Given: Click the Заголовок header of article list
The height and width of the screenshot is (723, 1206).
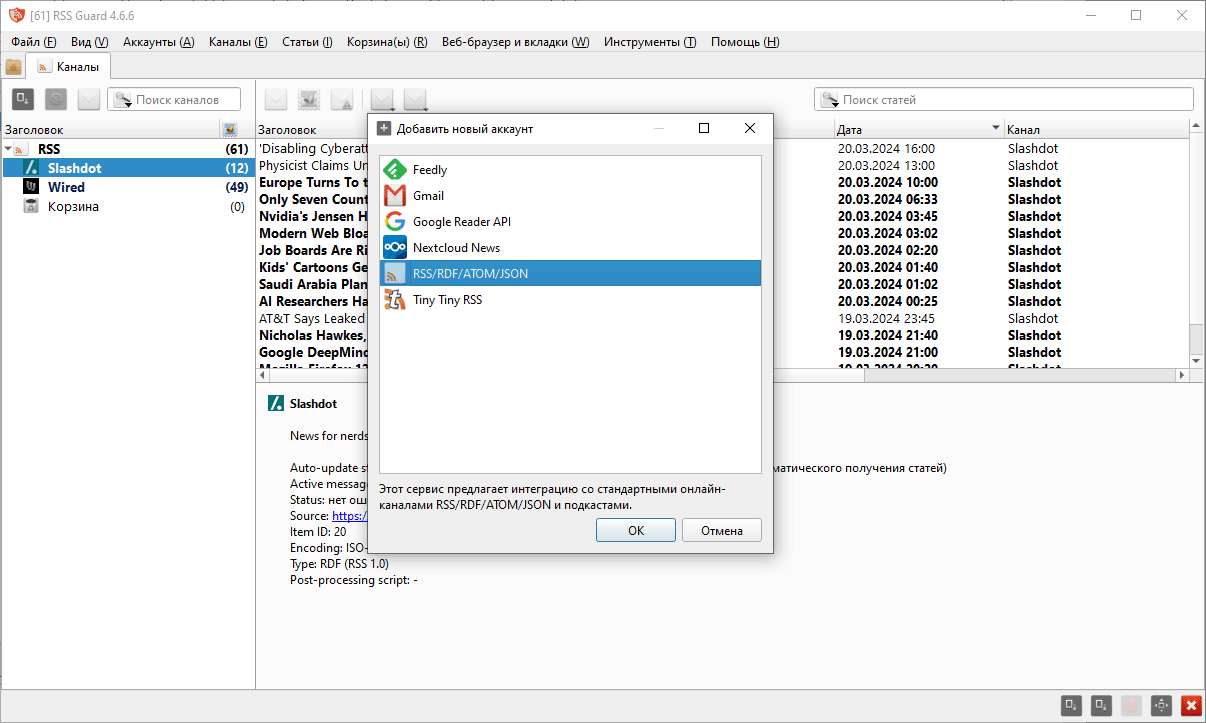Looking at the screenshot, I should coord(312,130).
